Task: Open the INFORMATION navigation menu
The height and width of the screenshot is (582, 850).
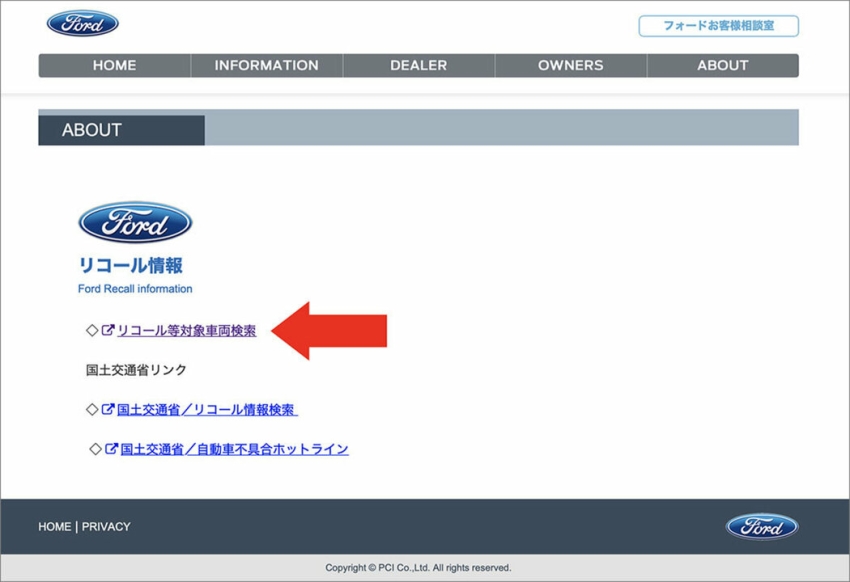Action: [266, 65]
